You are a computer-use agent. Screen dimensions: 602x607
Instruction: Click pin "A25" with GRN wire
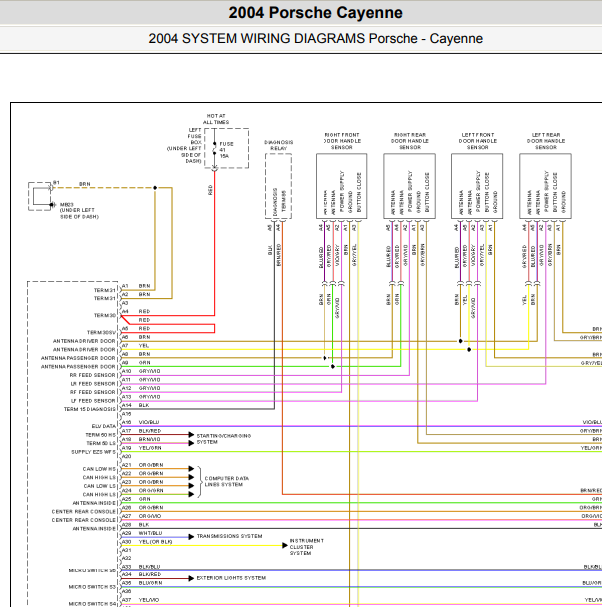click(x=127, y=499)
